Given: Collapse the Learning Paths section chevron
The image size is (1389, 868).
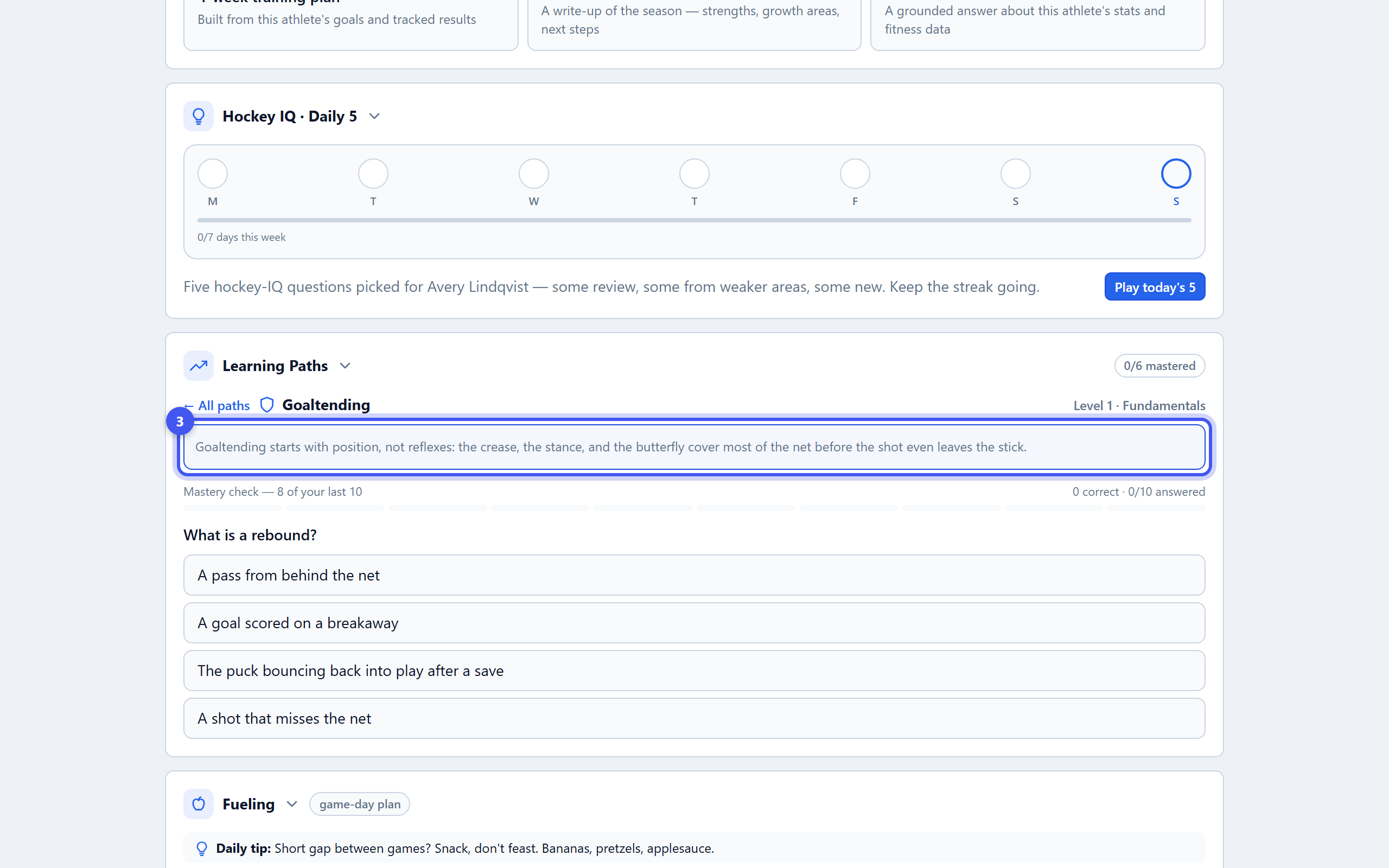Looking at the screenshot, I should pos(345,366).
